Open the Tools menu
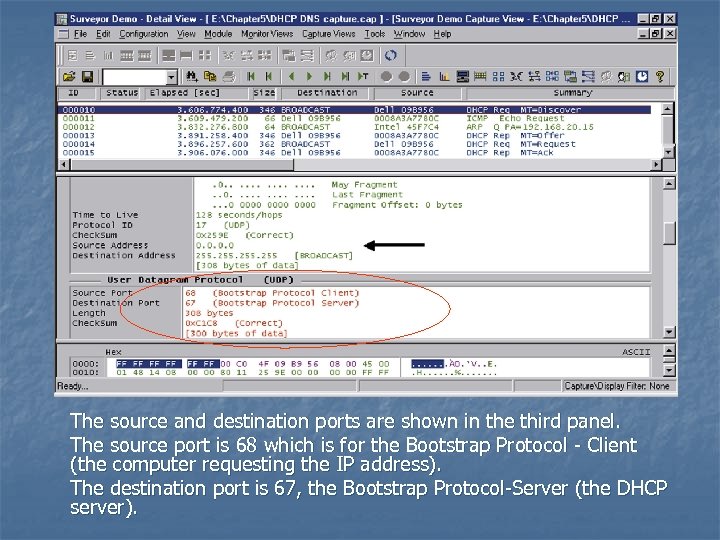The image size is (720, 540). coord(375,34)
